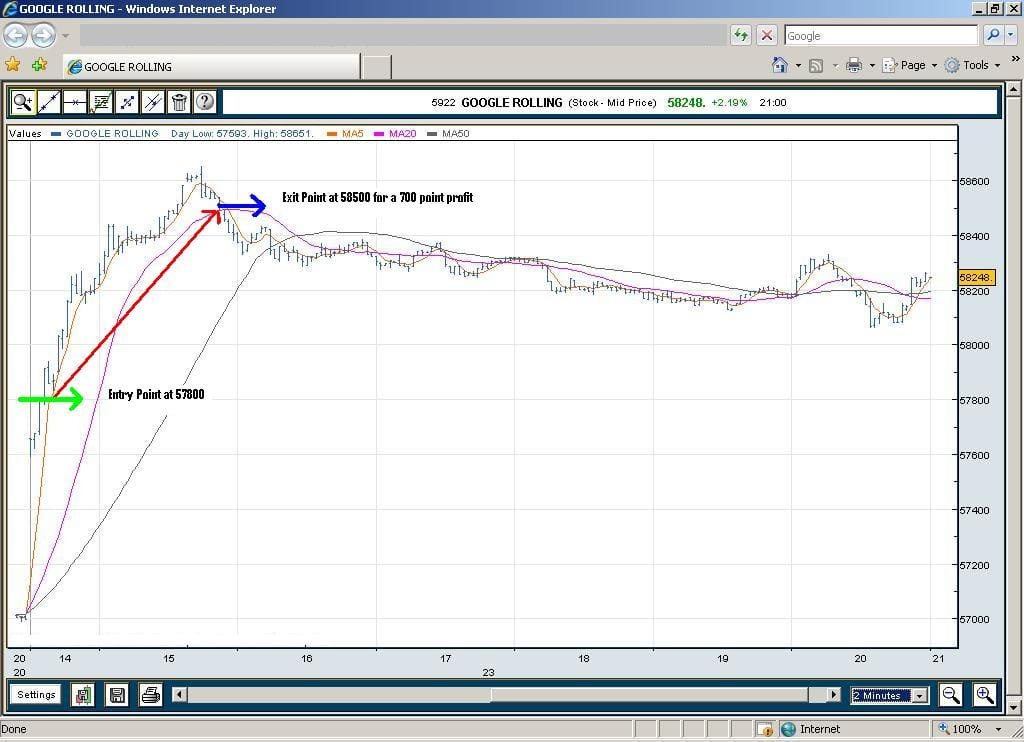Click the Internet zone status indicator
Image resolution: width=1024 pixels, height=742 pixels.
[x=811, y=729]
